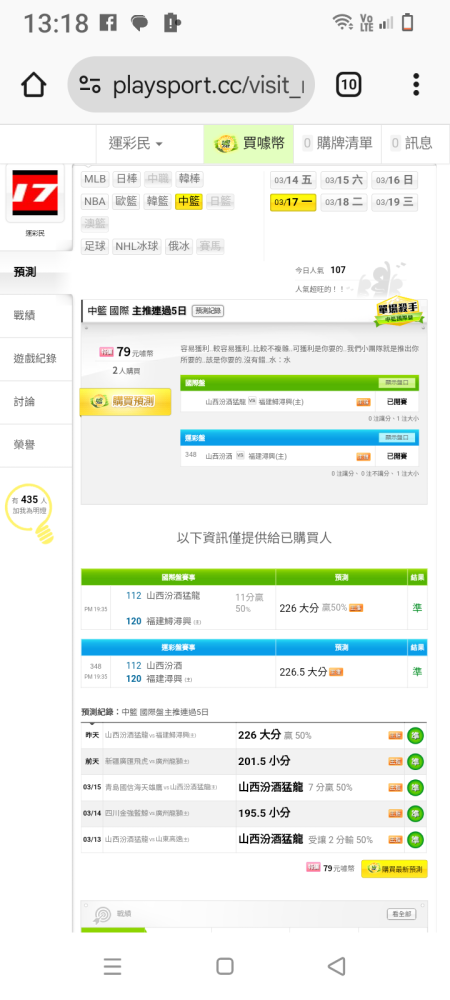Open the 討論 sidebar tab
Image resolution: width=450 pixels, height=1000 pixels.
pos(36,402)
